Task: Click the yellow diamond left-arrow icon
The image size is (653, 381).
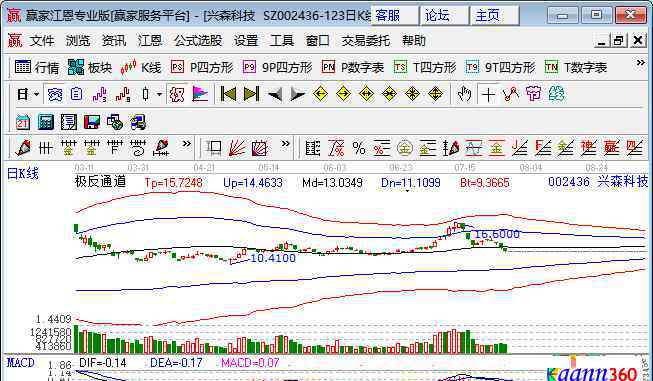Action: [320, 95]
